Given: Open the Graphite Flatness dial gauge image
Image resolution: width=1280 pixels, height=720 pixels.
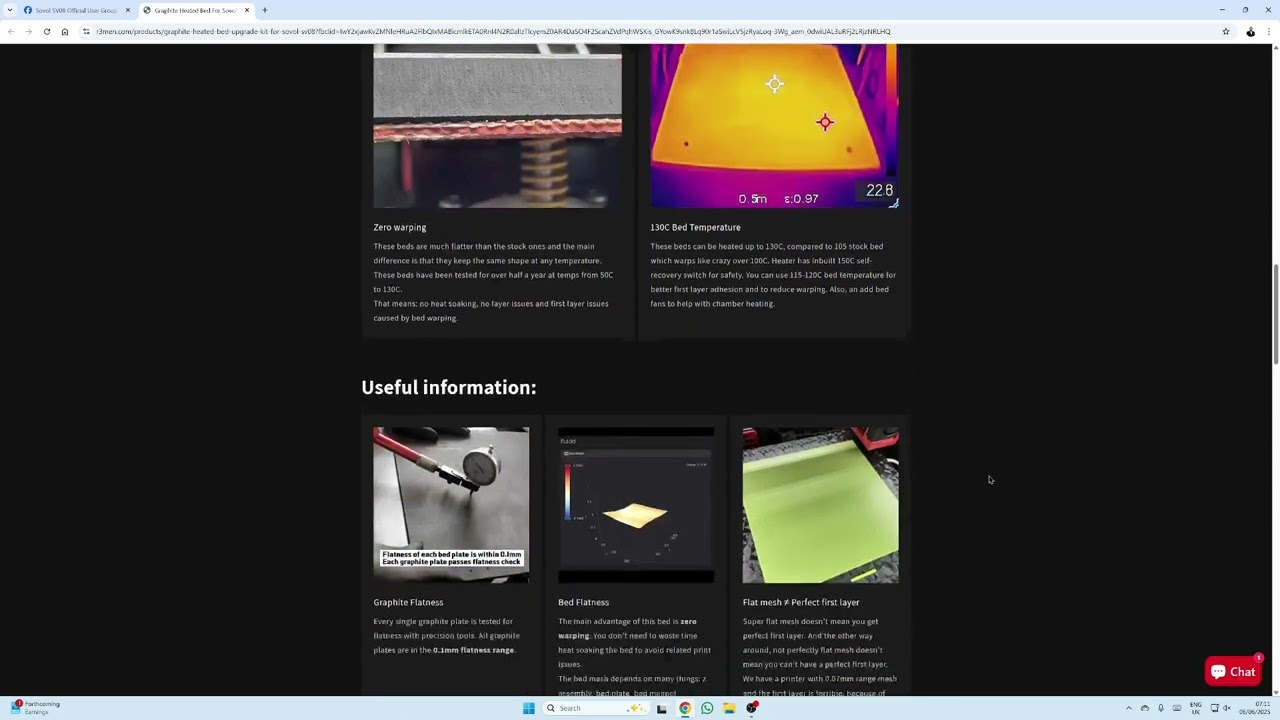Looking at the screenshot, I should [x=451, y=505].
